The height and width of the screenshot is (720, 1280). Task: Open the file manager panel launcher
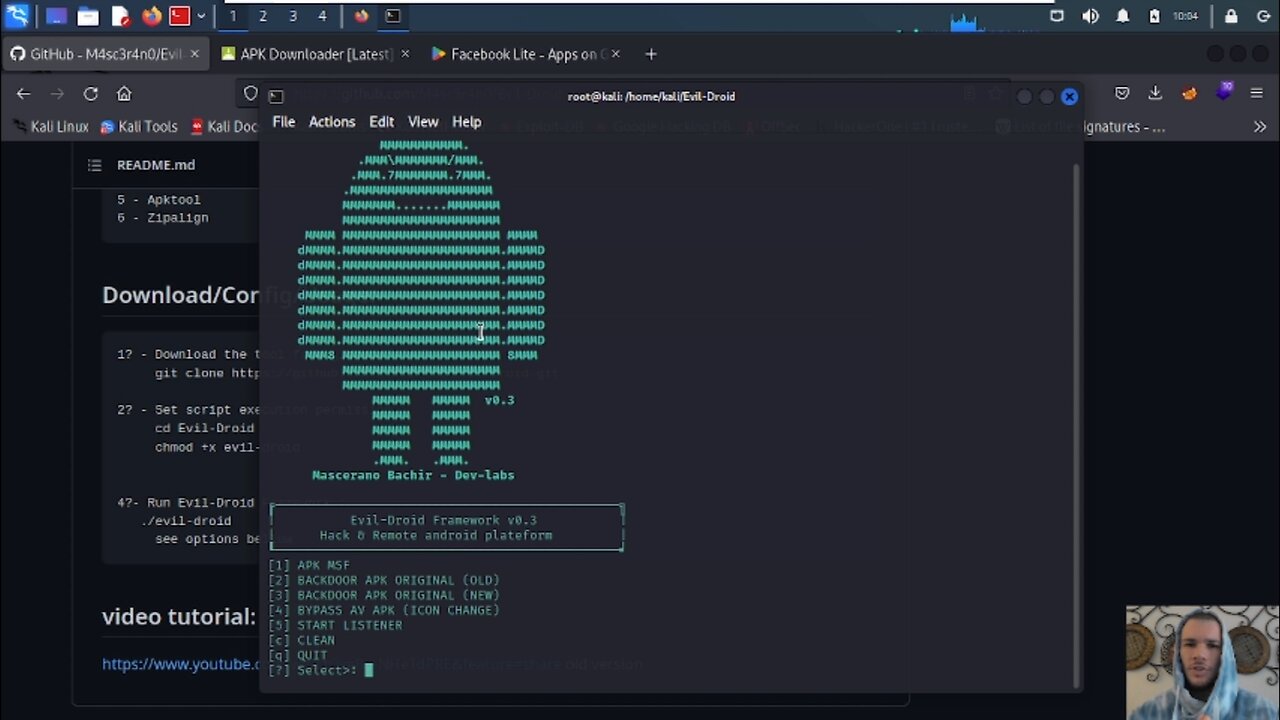tap(88, 16)
